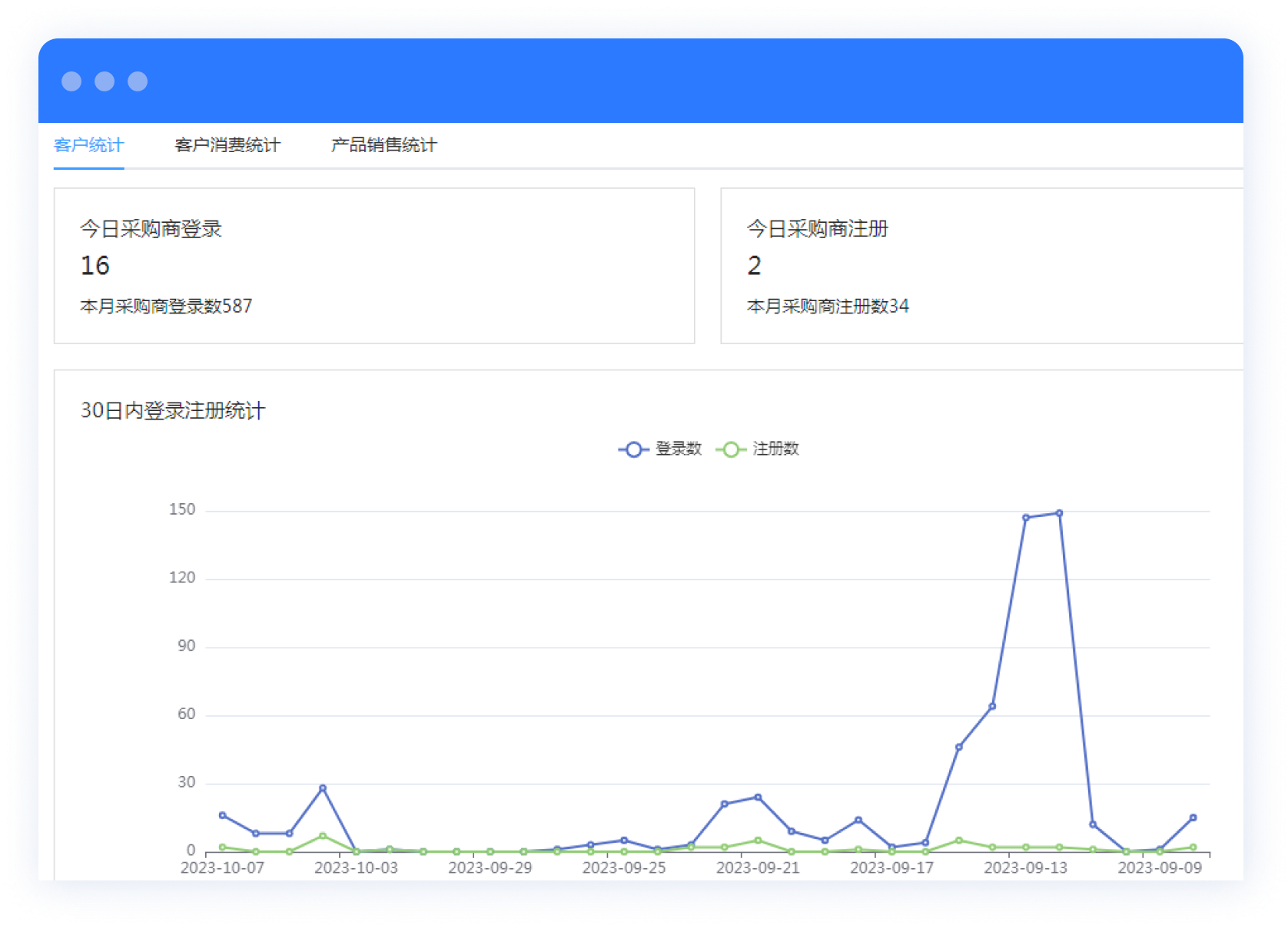Click the third window dot in title bar

[x=138, y=81]
